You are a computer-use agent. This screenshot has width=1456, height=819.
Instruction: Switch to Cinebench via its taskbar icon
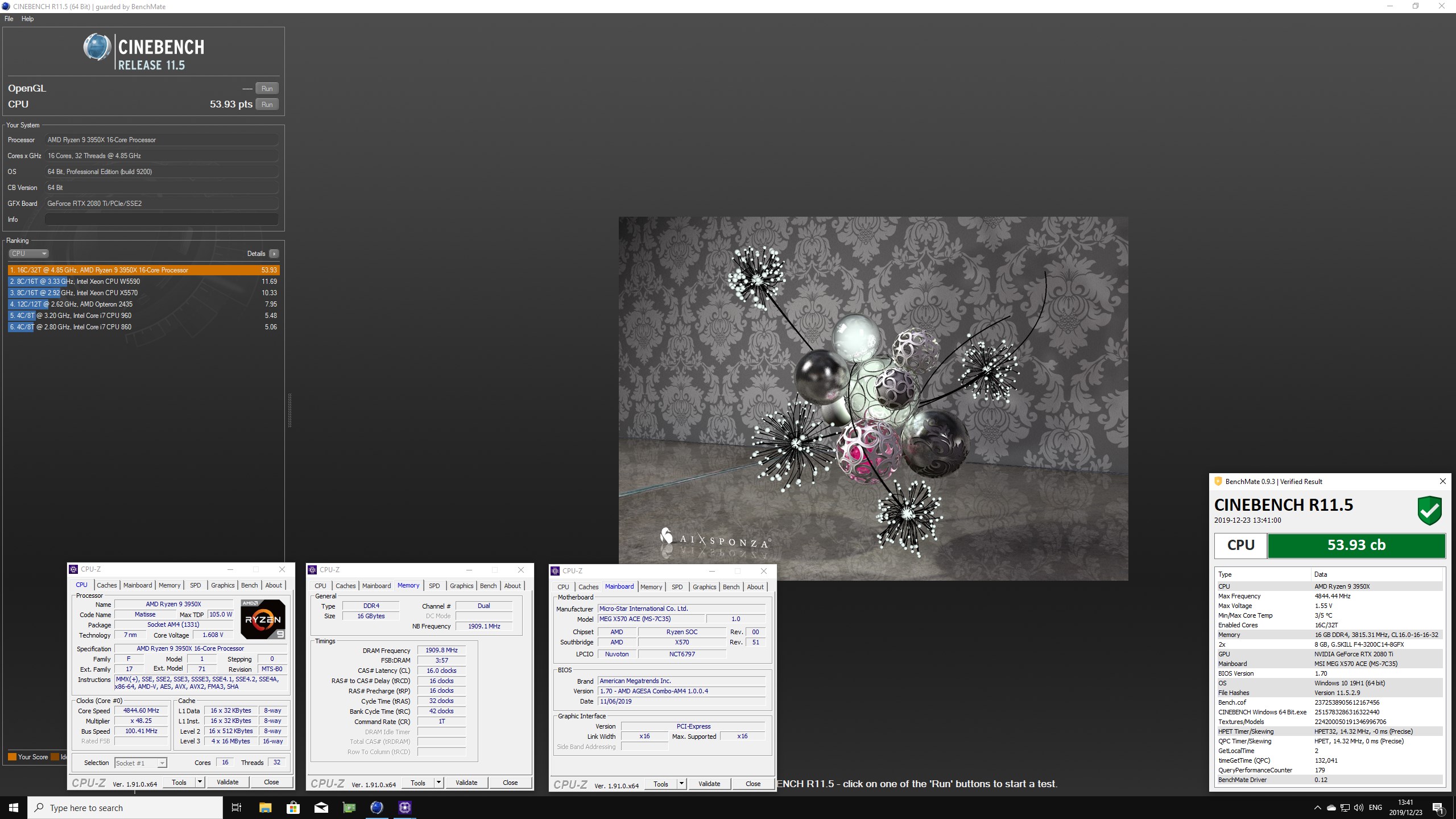click(x=377, y=808)
